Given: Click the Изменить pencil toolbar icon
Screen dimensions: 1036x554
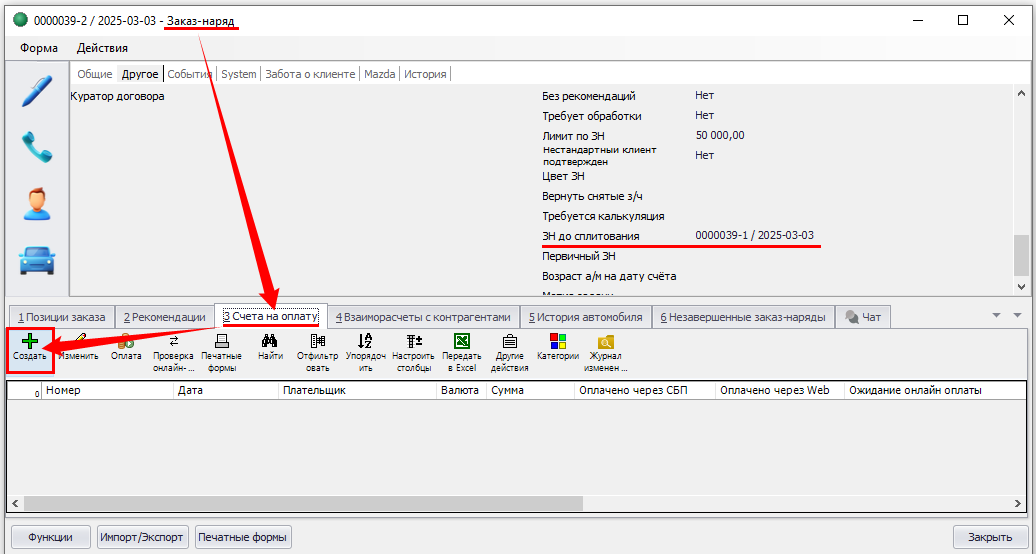Looking at the screenshot, I should tap(78, 342).
